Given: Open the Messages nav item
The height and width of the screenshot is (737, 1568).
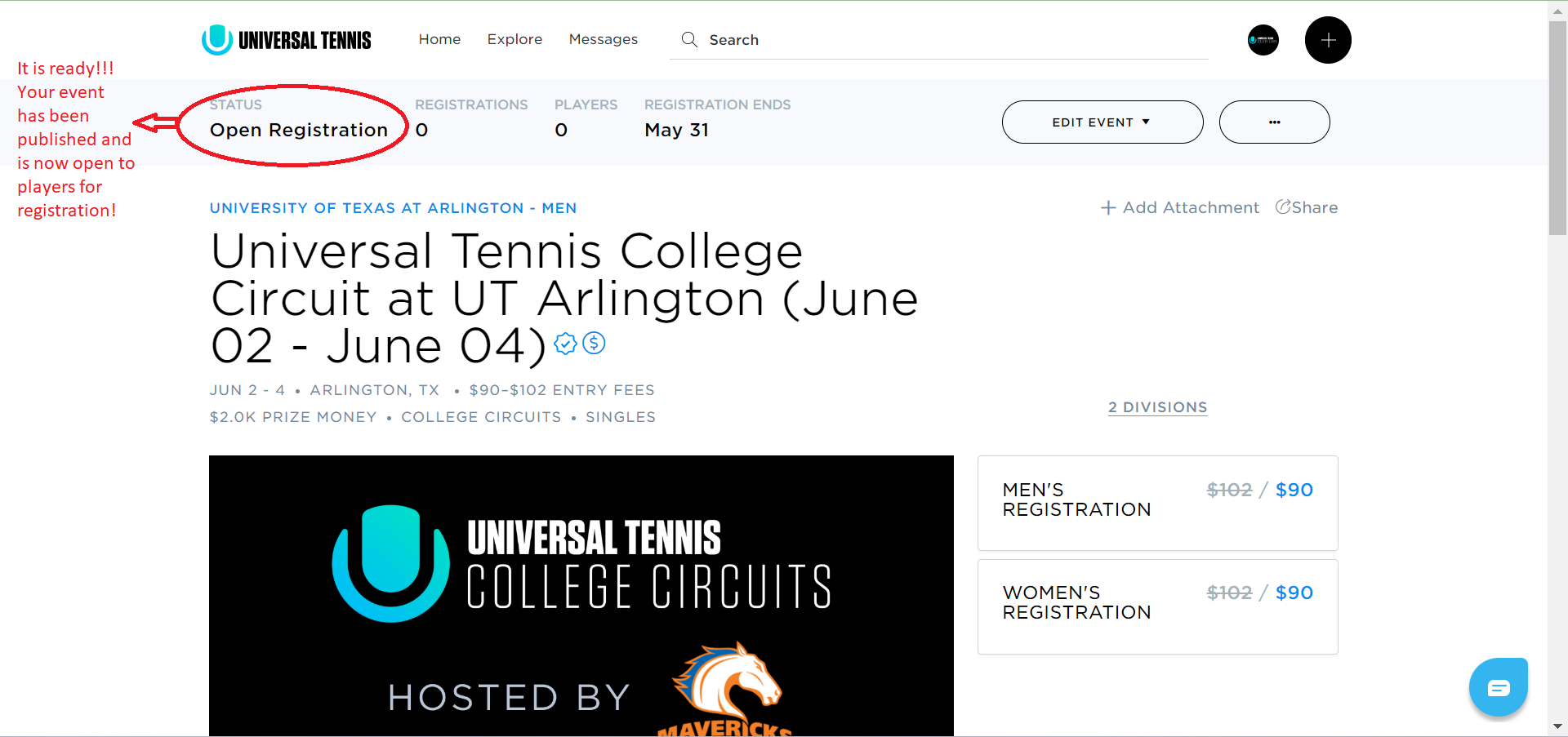Looking at the screenshot, I should (604, 39).
